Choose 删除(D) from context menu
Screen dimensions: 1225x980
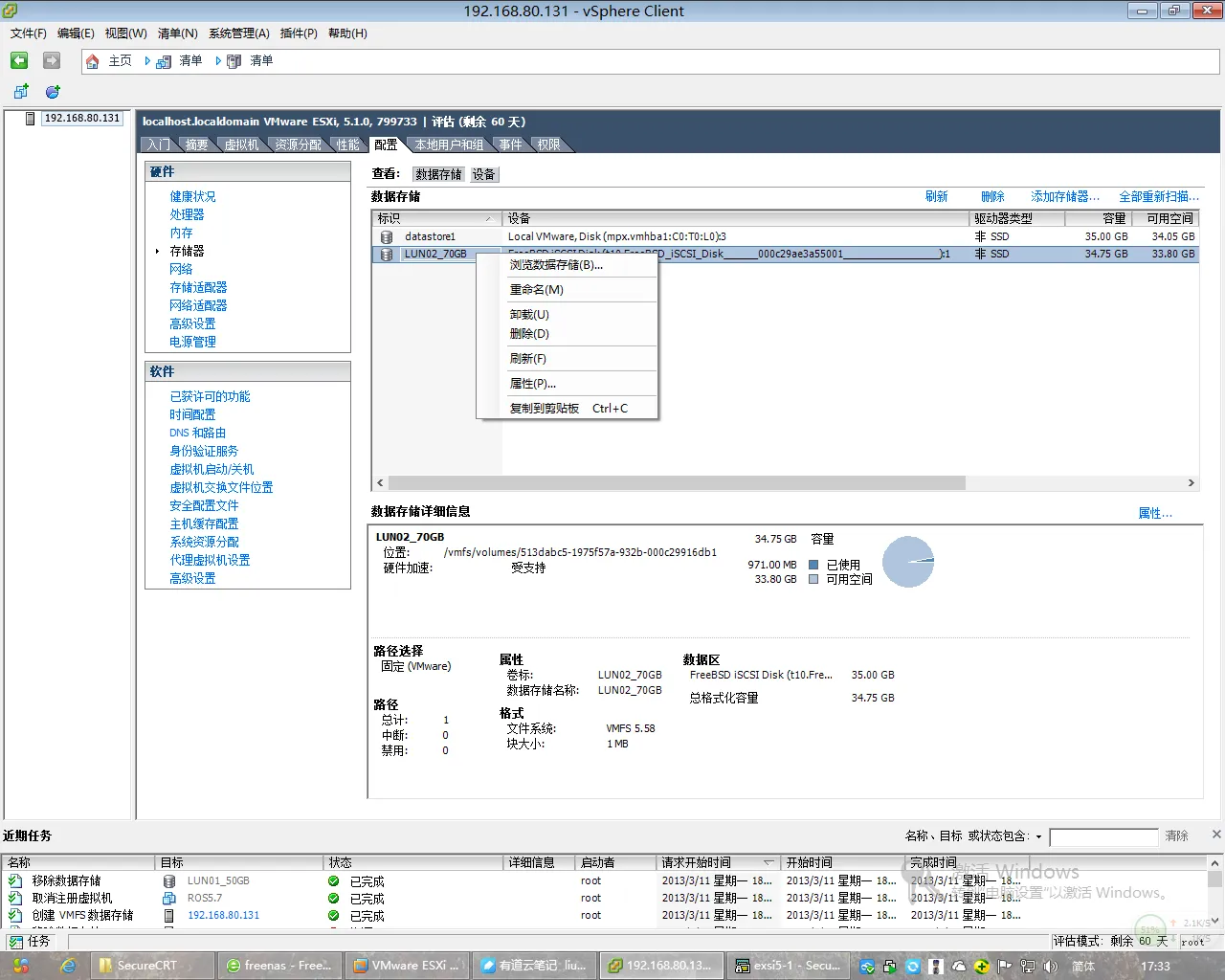point(567,334)
